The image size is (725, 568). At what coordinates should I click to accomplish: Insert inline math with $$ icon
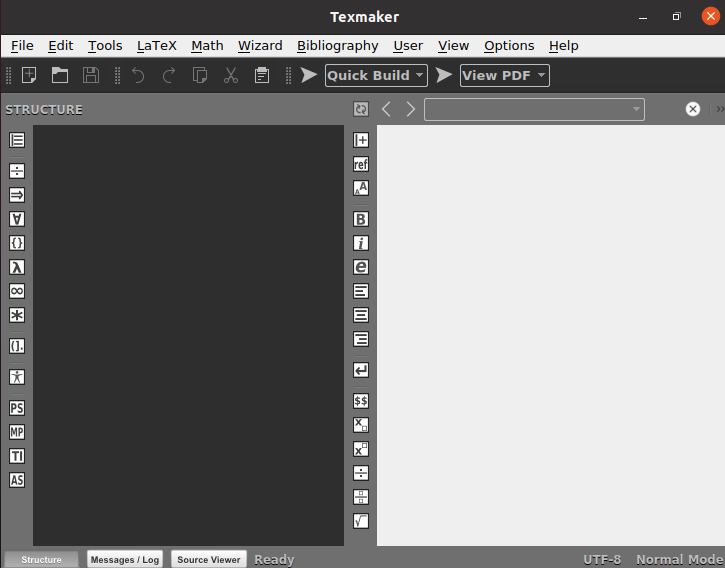361,401
